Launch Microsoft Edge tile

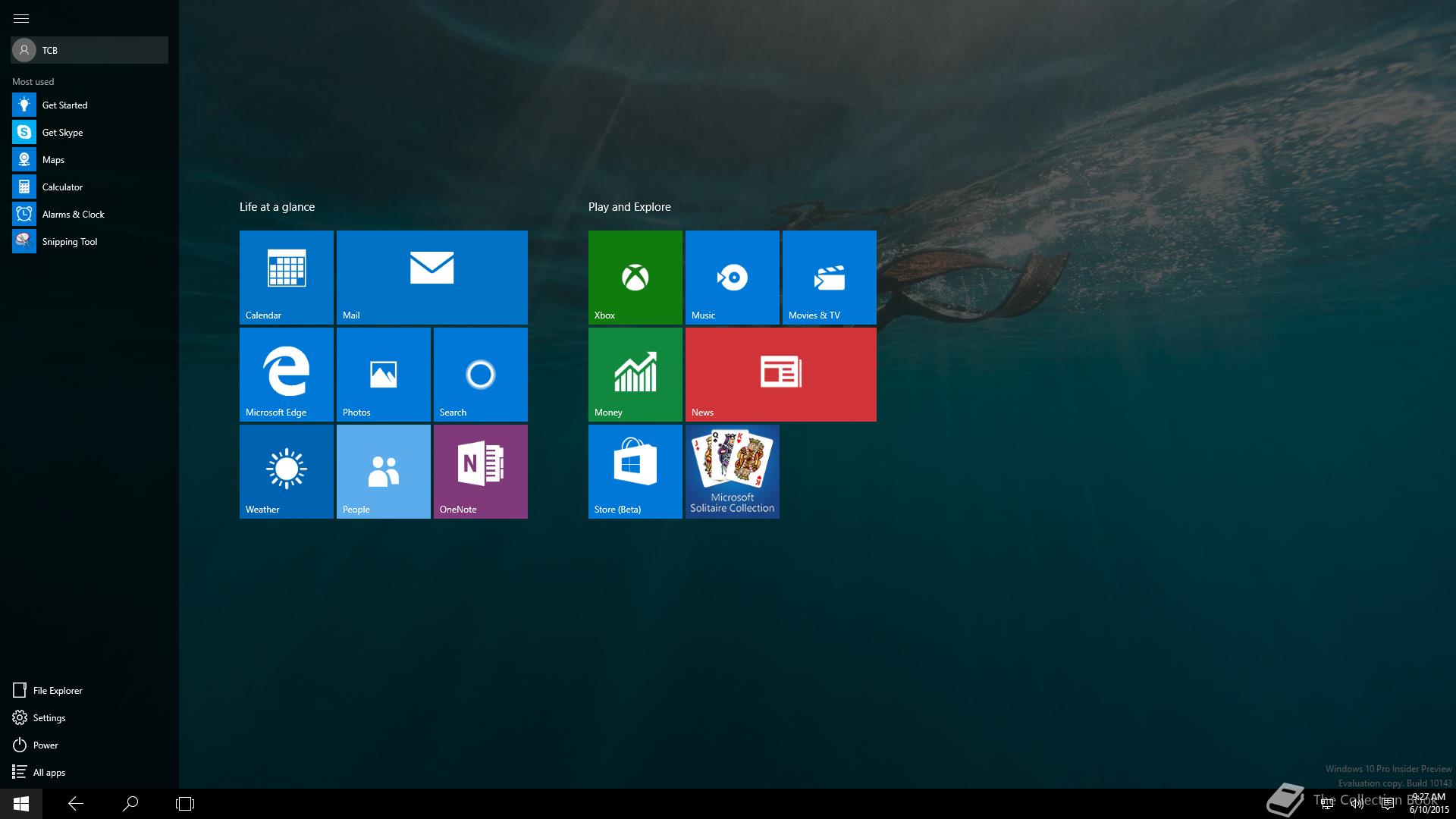click(x=287, y=375)
